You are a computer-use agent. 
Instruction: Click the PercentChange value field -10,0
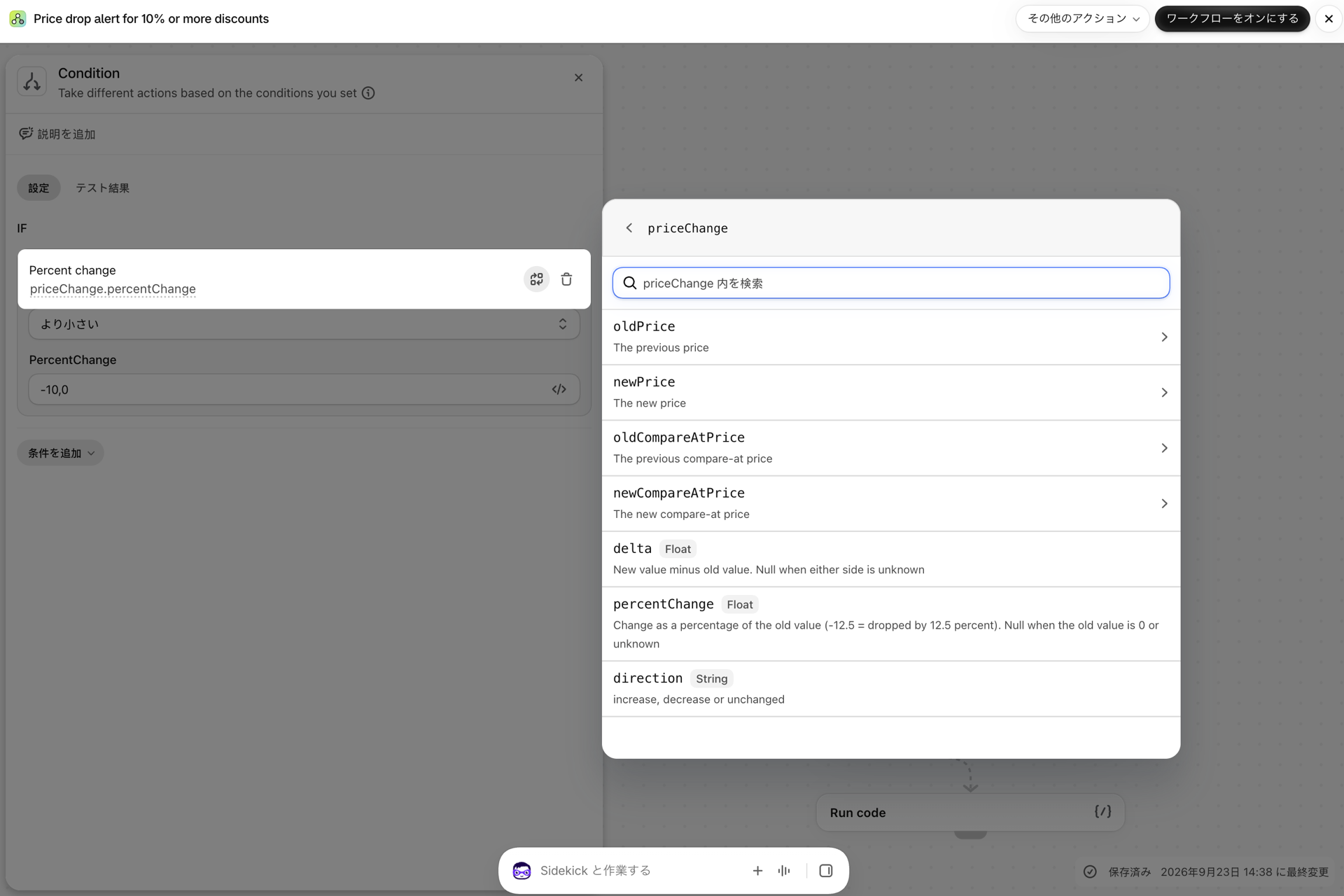(x=304, y=389)
